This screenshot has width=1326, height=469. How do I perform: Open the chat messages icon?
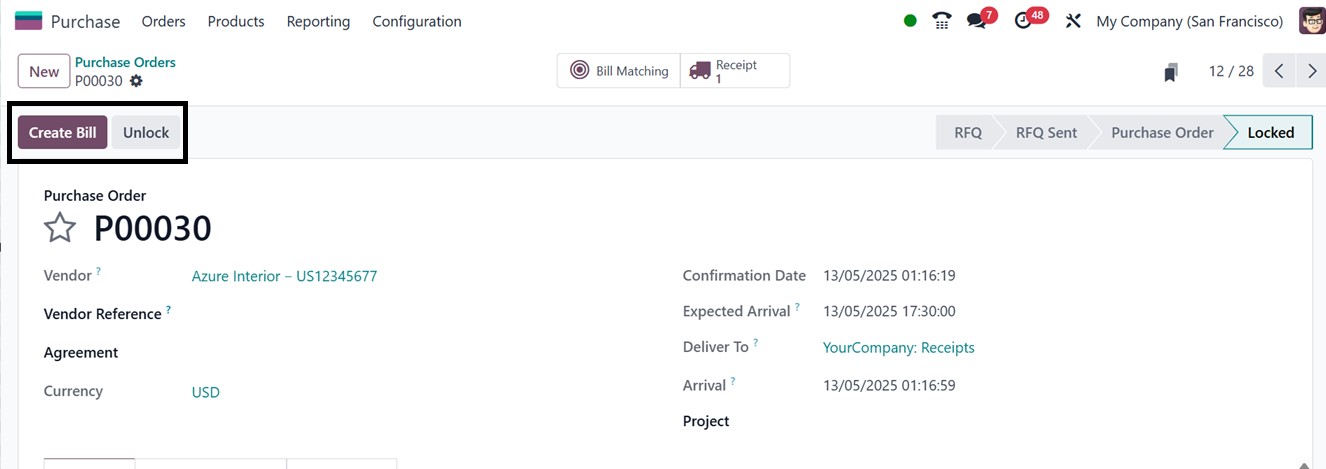(977, 21)
